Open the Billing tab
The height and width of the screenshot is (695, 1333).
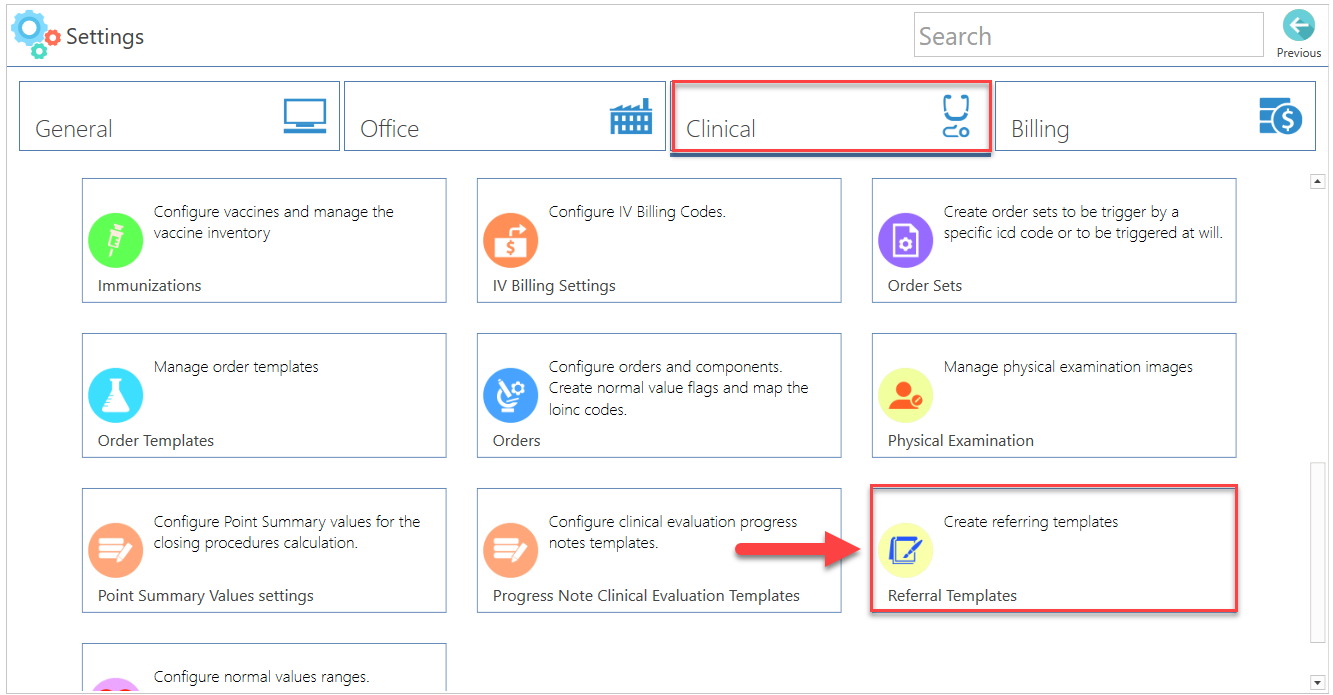tap(1155, 116)
